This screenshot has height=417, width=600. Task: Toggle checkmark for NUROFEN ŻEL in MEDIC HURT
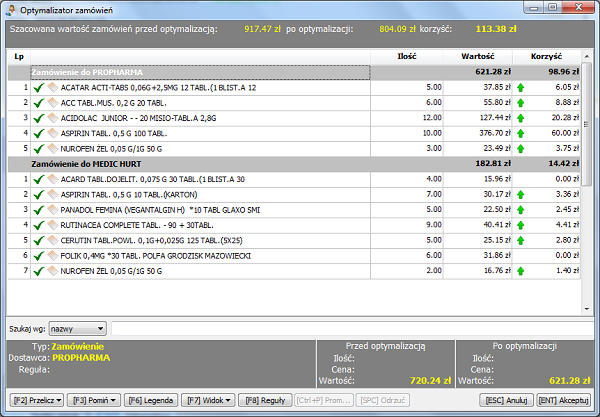pos(38,270)
